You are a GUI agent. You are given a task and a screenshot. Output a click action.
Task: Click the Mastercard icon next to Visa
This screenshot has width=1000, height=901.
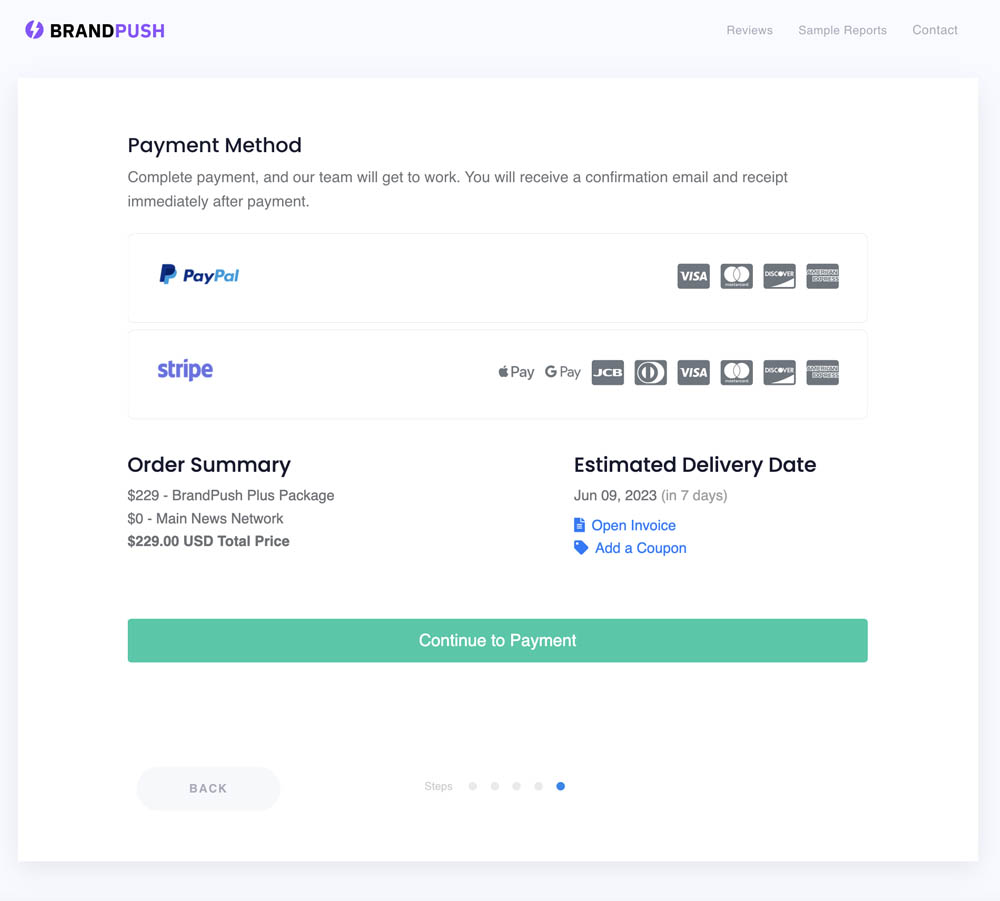click(736, 276)
